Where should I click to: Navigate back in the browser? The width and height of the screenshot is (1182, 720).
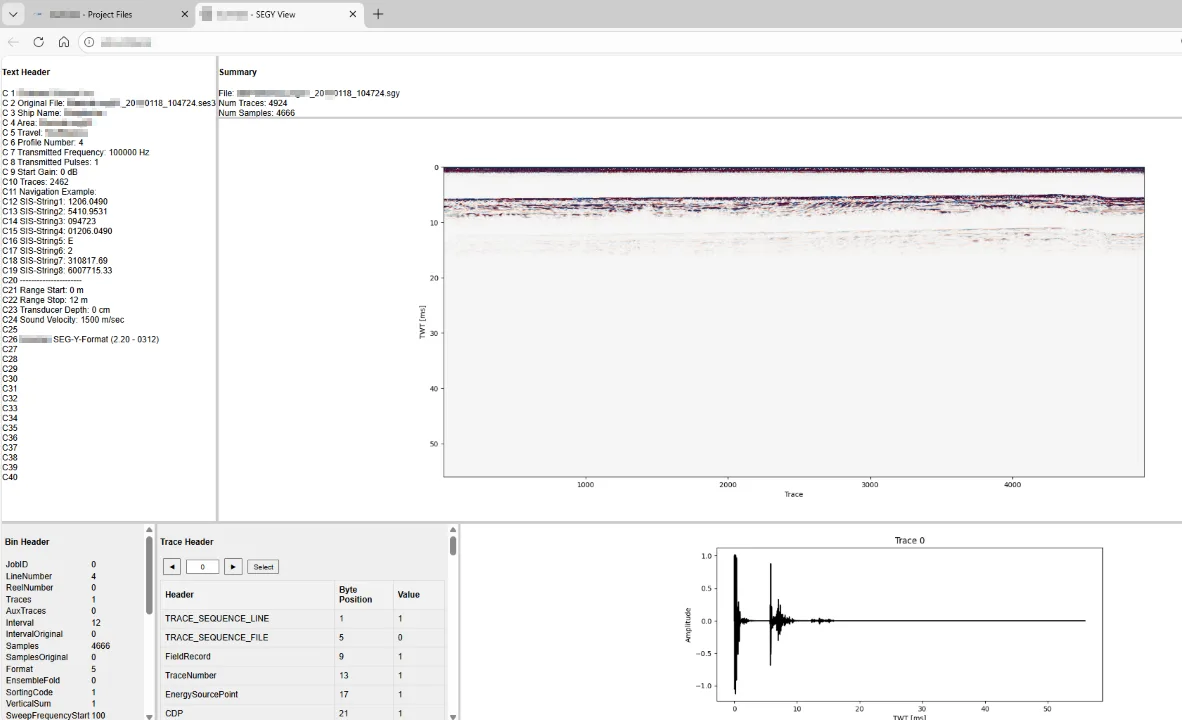tap(12, 42)
